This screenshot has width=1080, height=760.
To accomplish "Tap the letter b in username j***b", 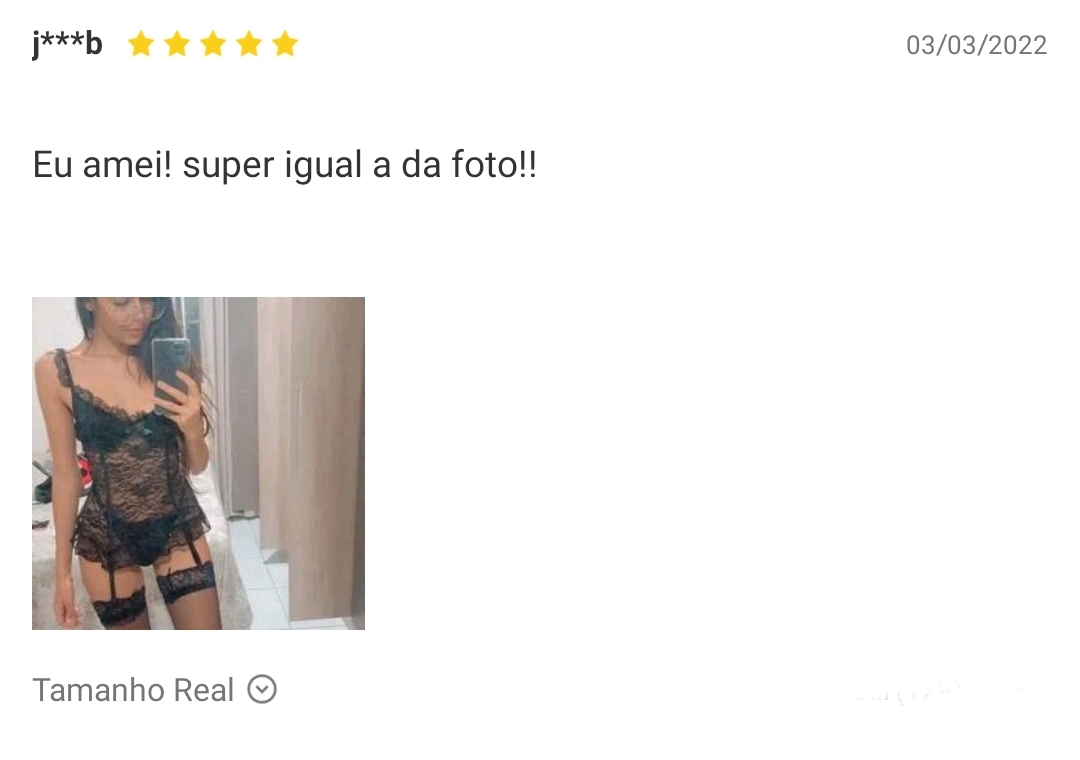I will pyautogui.click(x=94, y=44).
